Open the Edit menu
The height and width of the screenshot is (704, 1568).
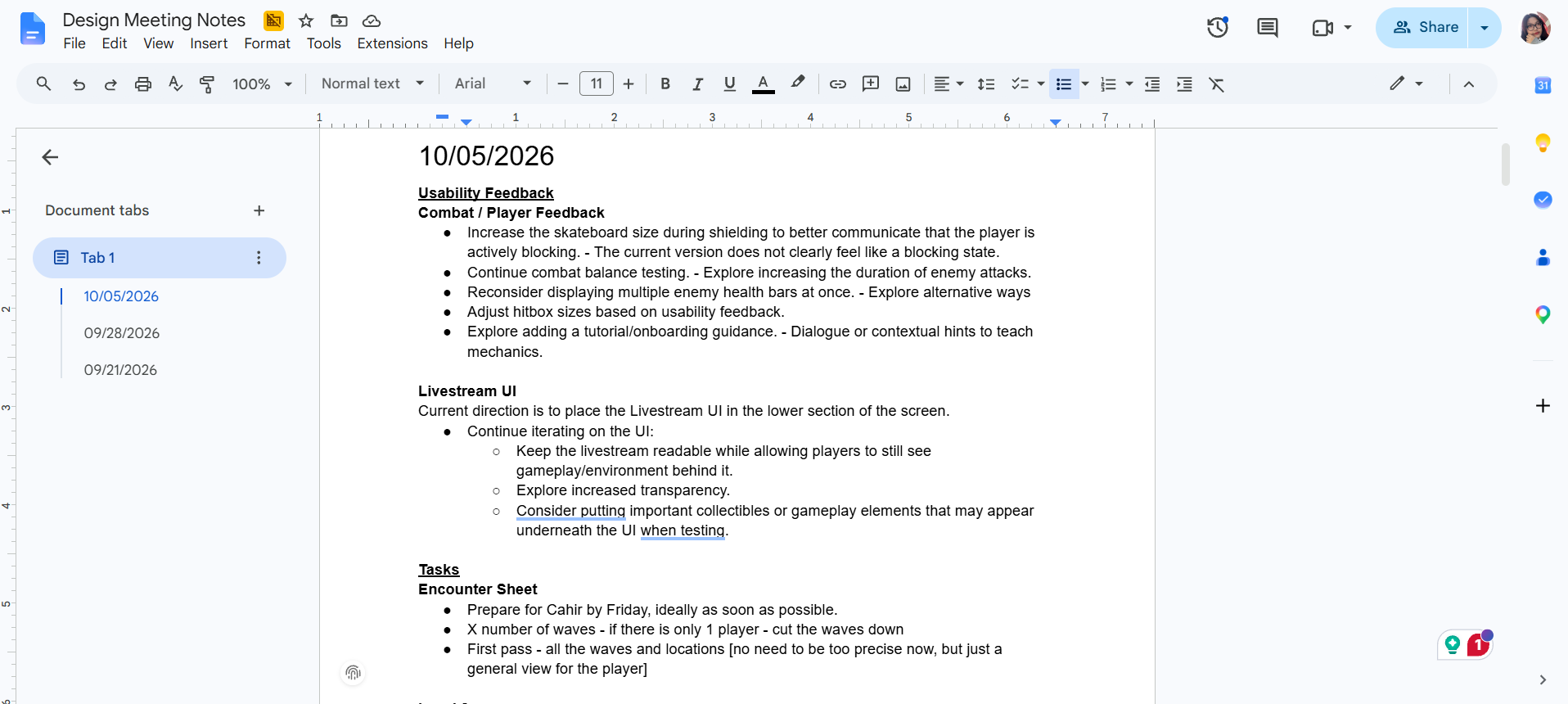(x=115, y=43)
